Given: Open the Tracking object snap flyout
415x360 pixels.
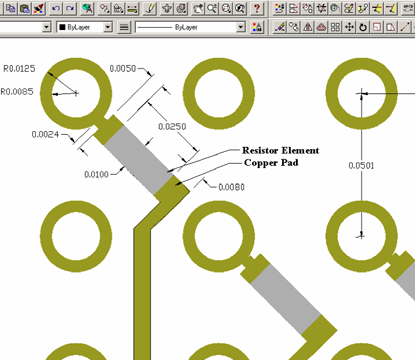Looking at the screenshot, I should point(105,8).
